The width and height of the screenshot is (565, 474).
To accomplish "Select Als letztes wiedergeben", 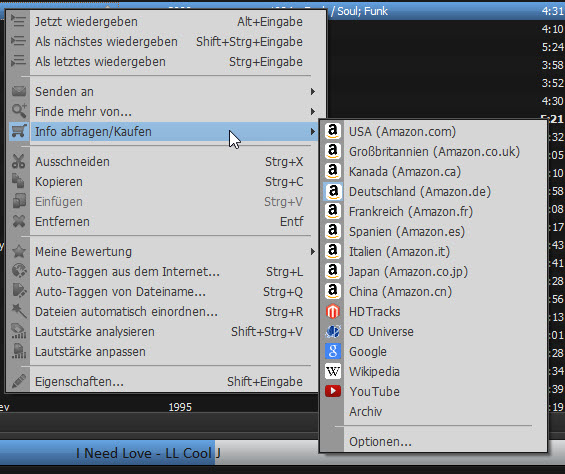I will [163, 61].
